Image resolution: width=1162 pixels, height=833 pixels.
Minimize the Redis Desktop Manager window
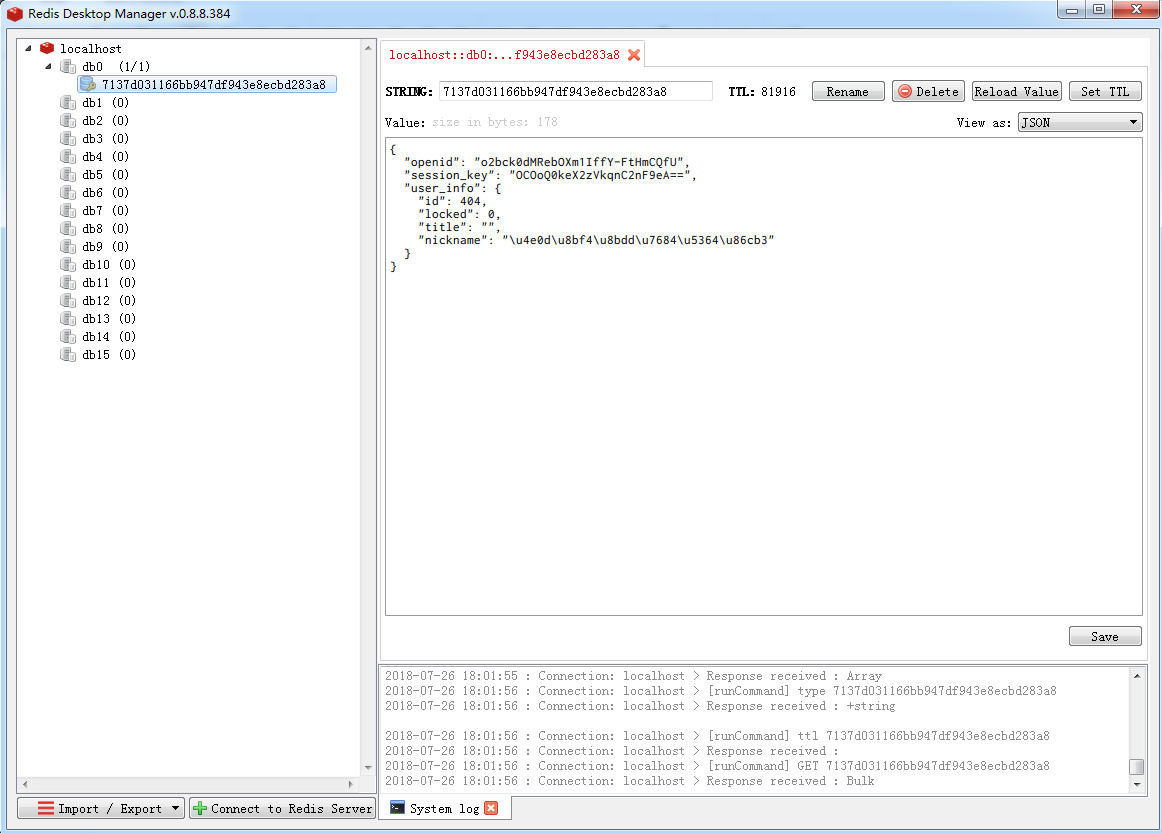pyautogui.click(x=1072, y=10)
